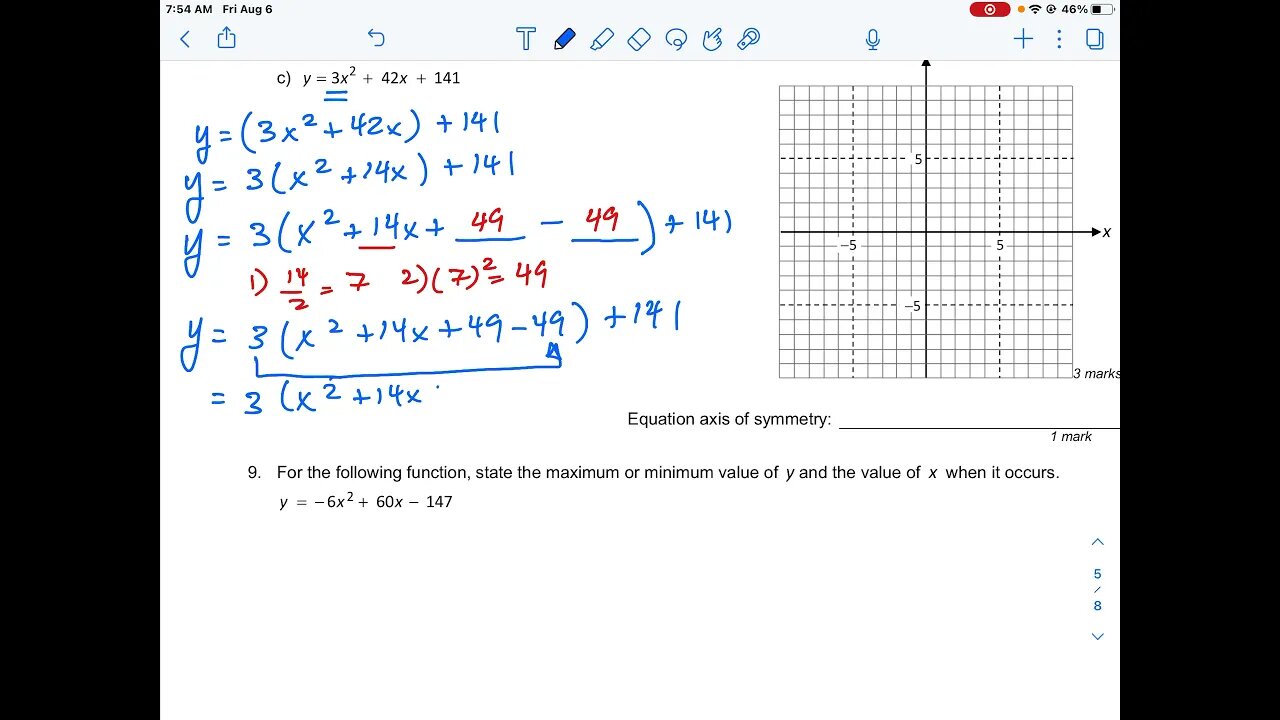The image size is (1280, 720).
Task: Tap question 9 instruction sentence
Action: [x=668, y=472]
